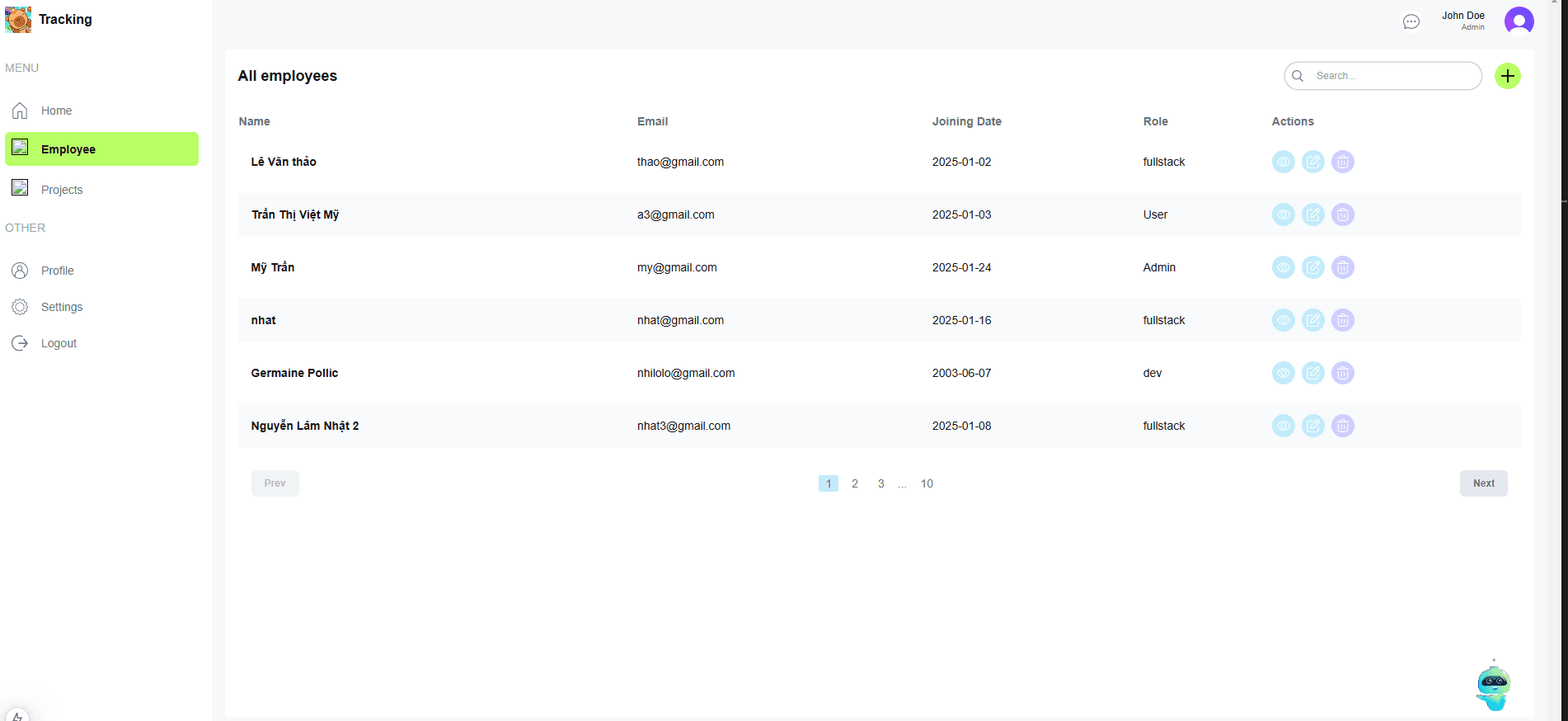This screenshot has width=1568, height=721.
Task: Open the Home menu item
Action: point(56,111)
